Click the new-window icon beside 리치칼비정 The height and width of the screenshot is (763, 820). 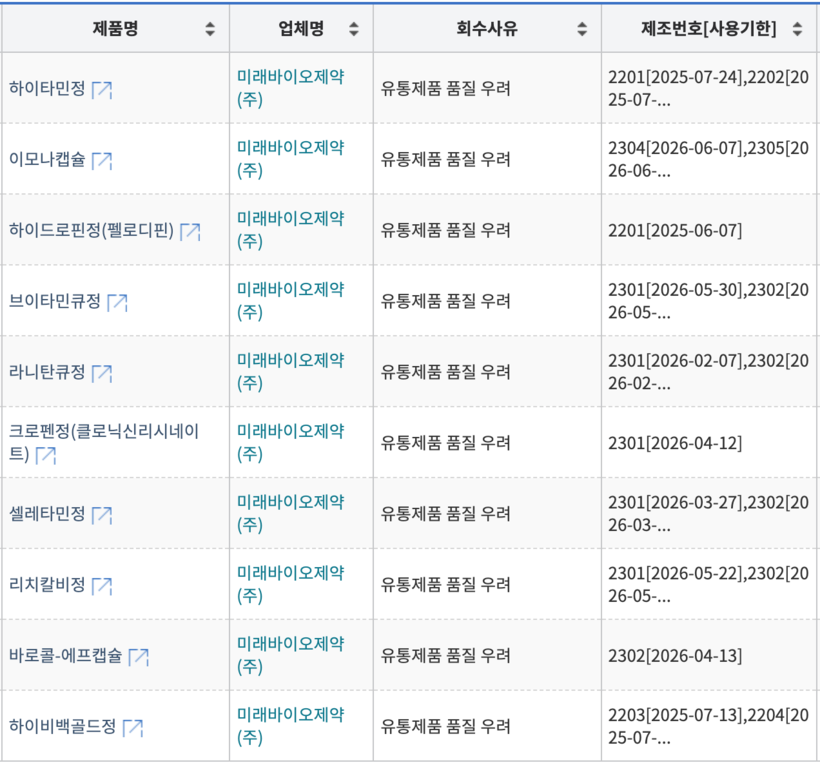pyautogui.click(x=101, y=586)
